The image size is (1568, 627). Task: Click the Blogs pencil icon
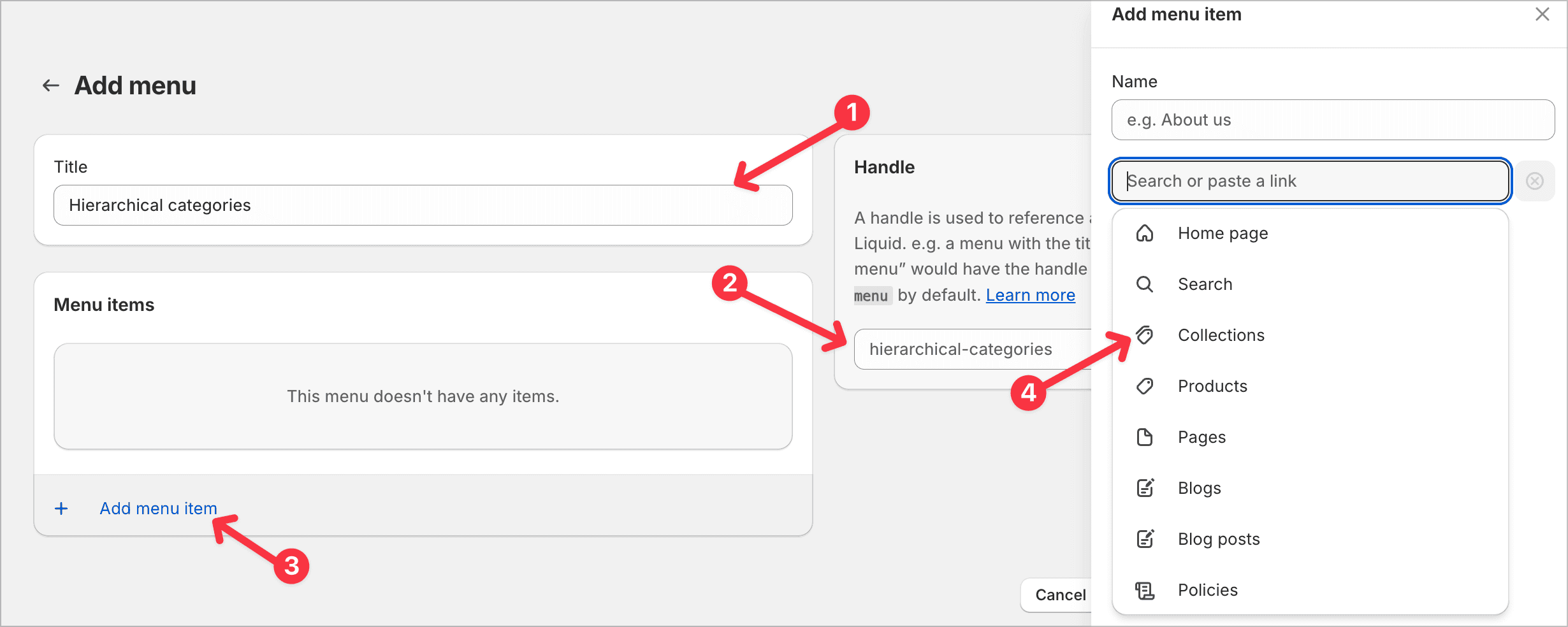(x=1145, y=487)
